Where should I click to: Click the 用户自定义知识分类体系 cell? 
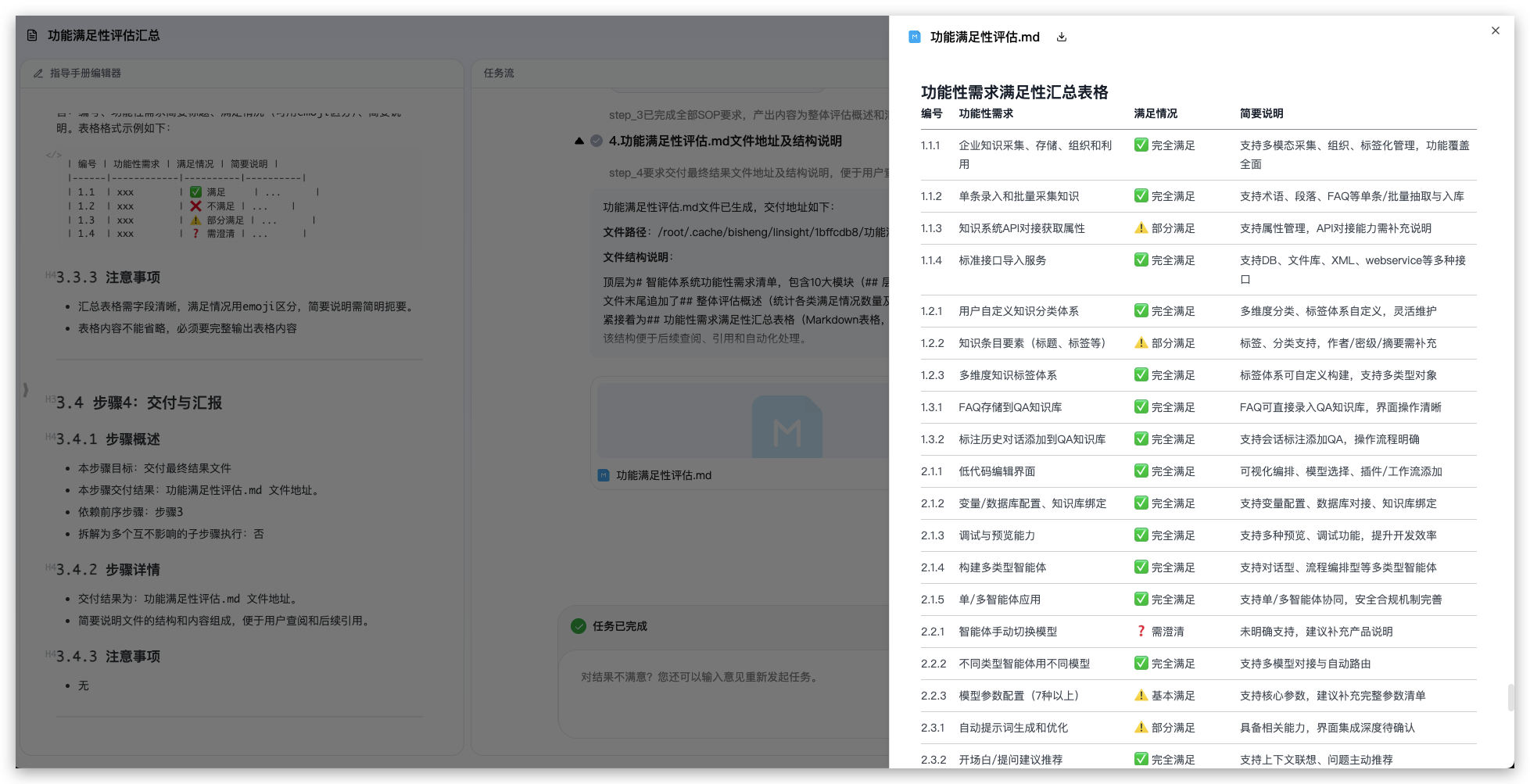click(x=1019, y=311)
